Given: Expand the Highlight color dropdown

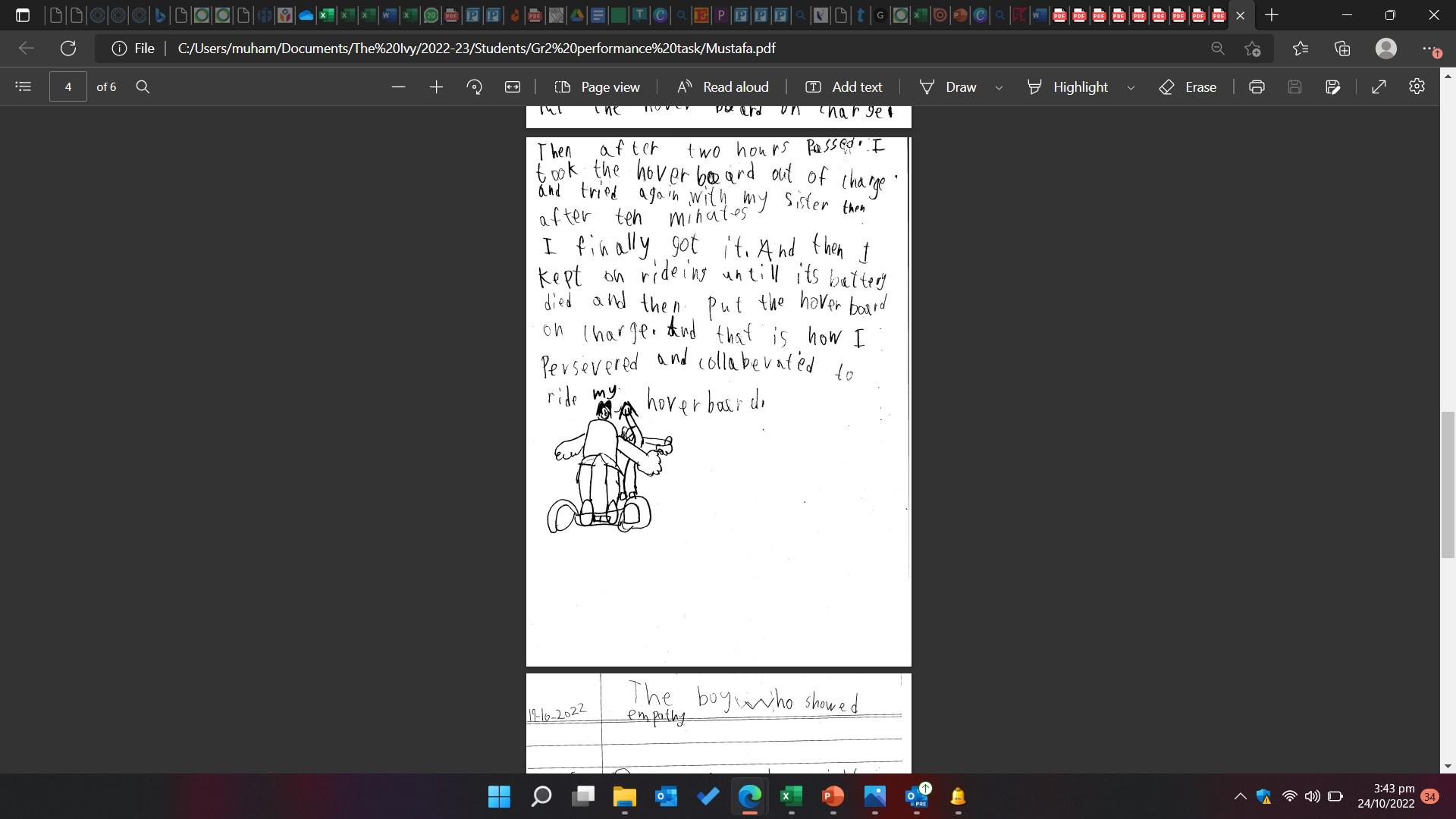Looking at the screenshot, I should point(1131,87).
